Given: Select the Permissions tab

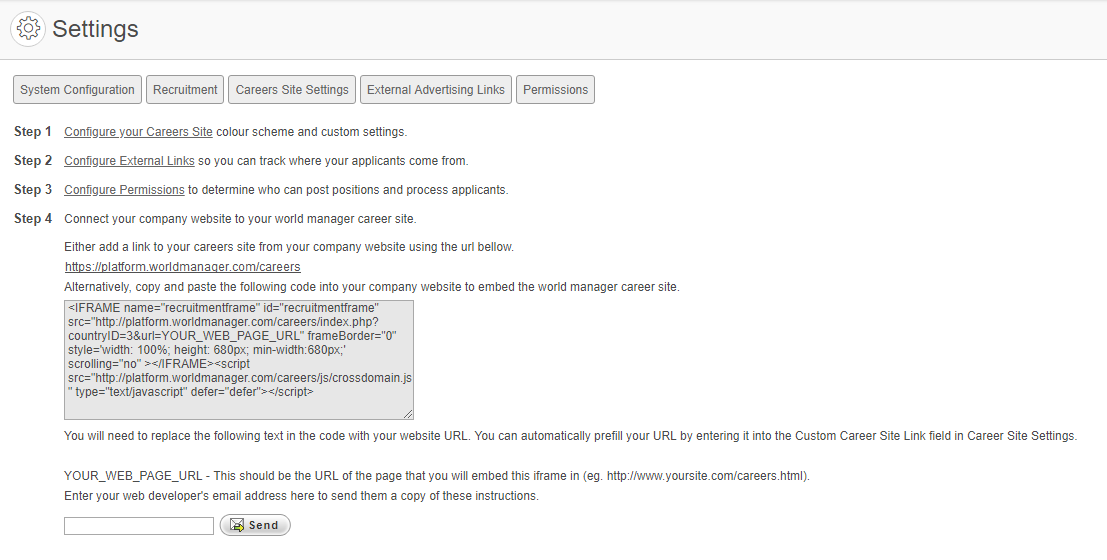Looking at the screenshot, I should [x=555, y=90].
